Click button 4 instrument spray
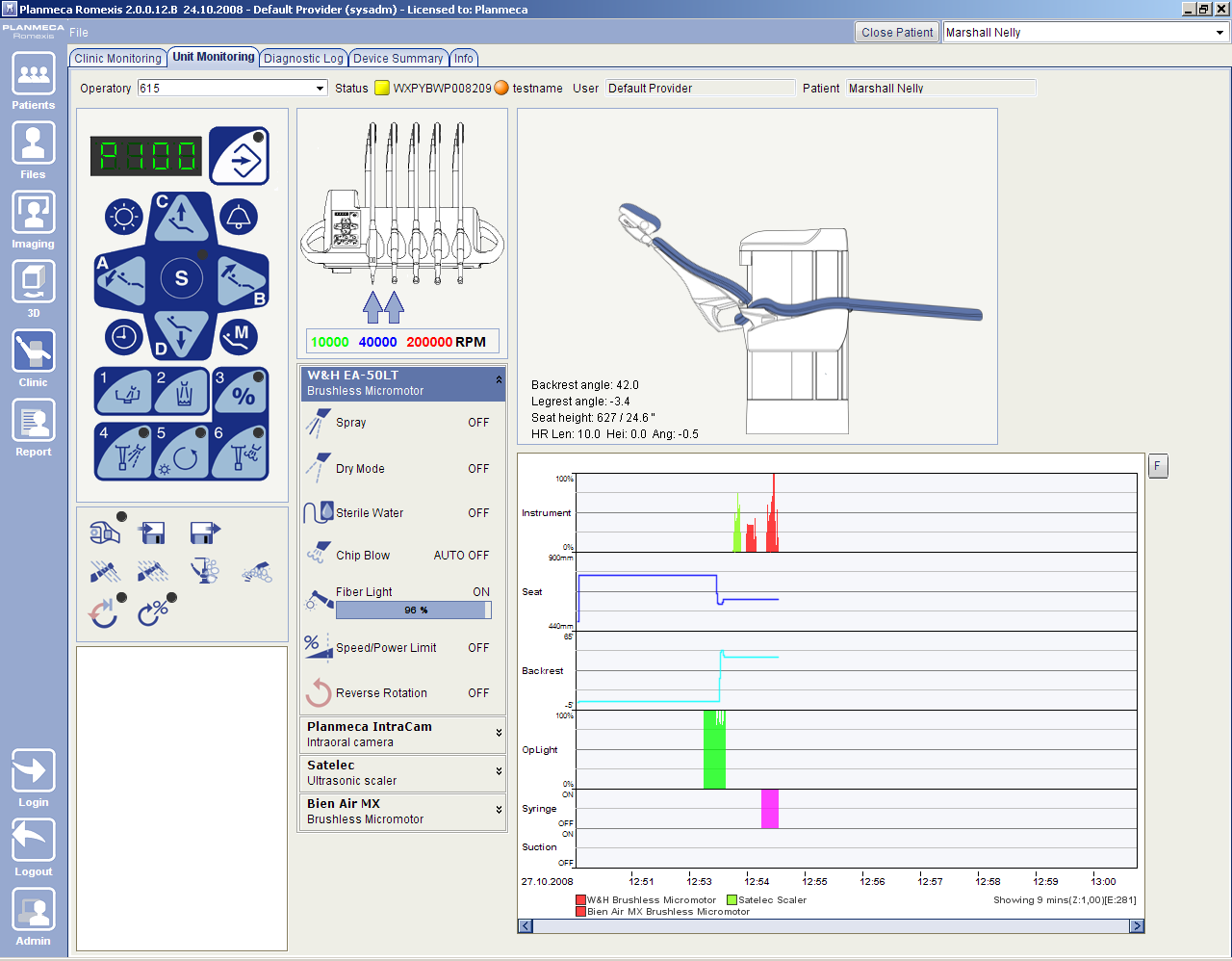This screenshot has height=961, width=1232. [x=123, y=451]
